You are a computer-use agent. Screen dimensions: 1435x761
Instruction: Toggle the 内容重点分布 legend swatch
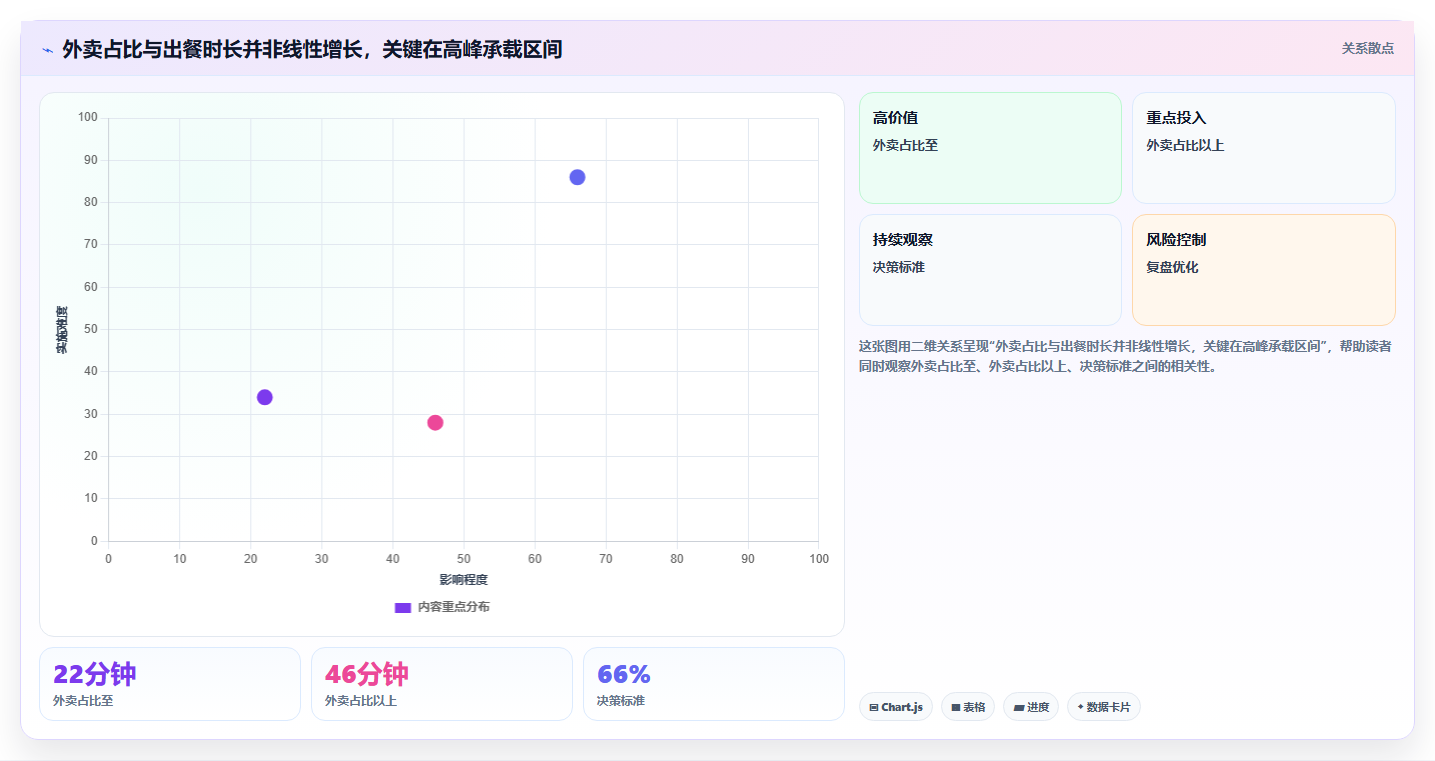[403, 607]
